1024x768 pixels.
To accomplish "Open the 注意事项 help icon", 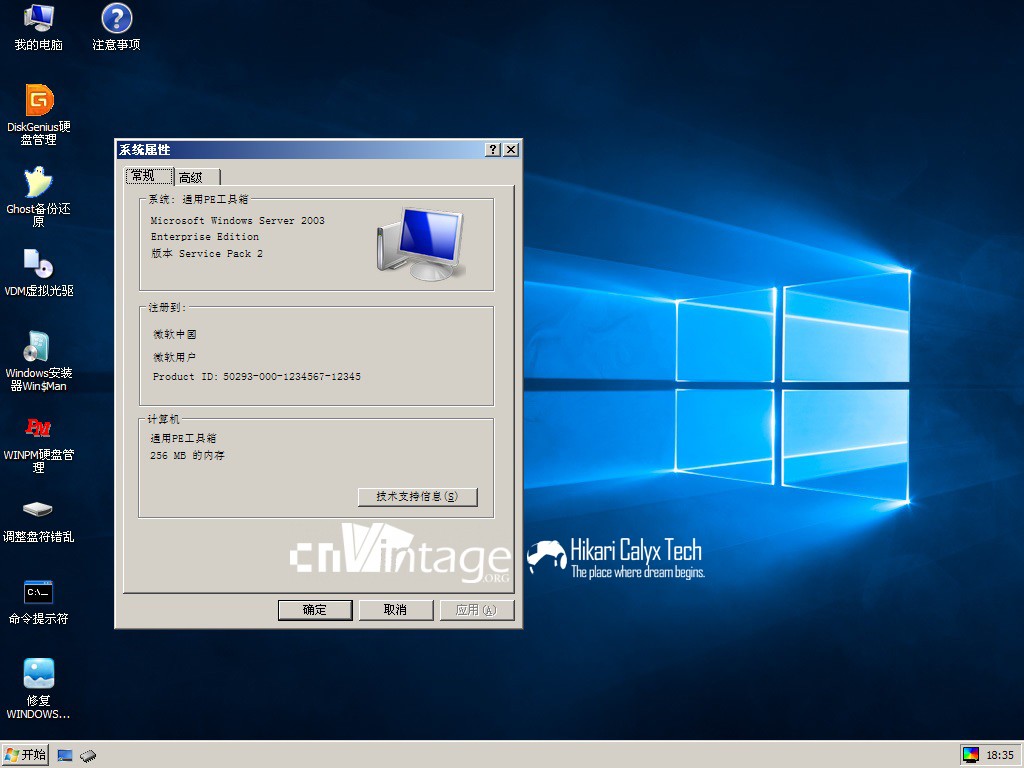I will (x=116, y=26).
